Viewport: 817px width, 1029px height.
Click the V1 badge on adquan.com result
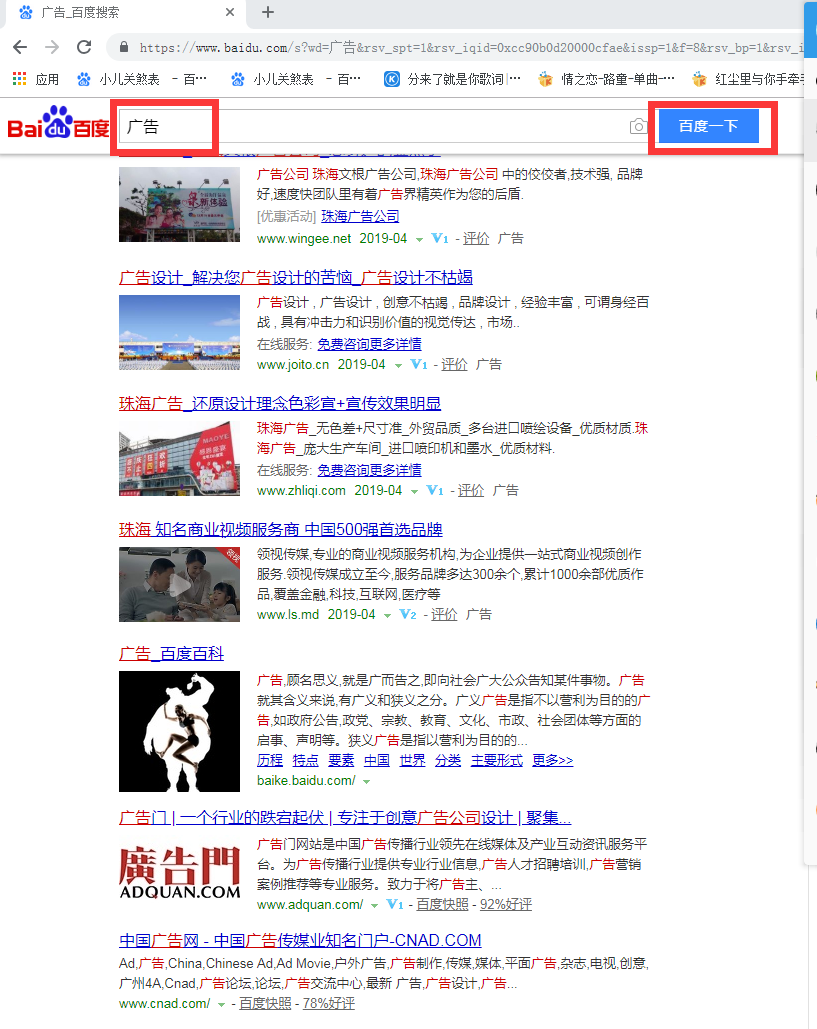point(394,904)
